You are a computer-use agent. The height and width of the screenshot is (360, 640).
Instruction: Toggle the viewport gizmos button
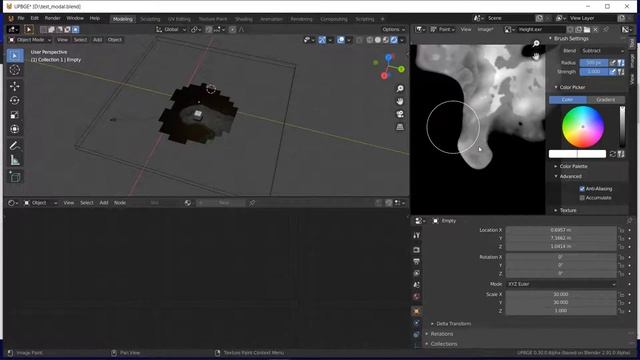click(x=322, y=40)
